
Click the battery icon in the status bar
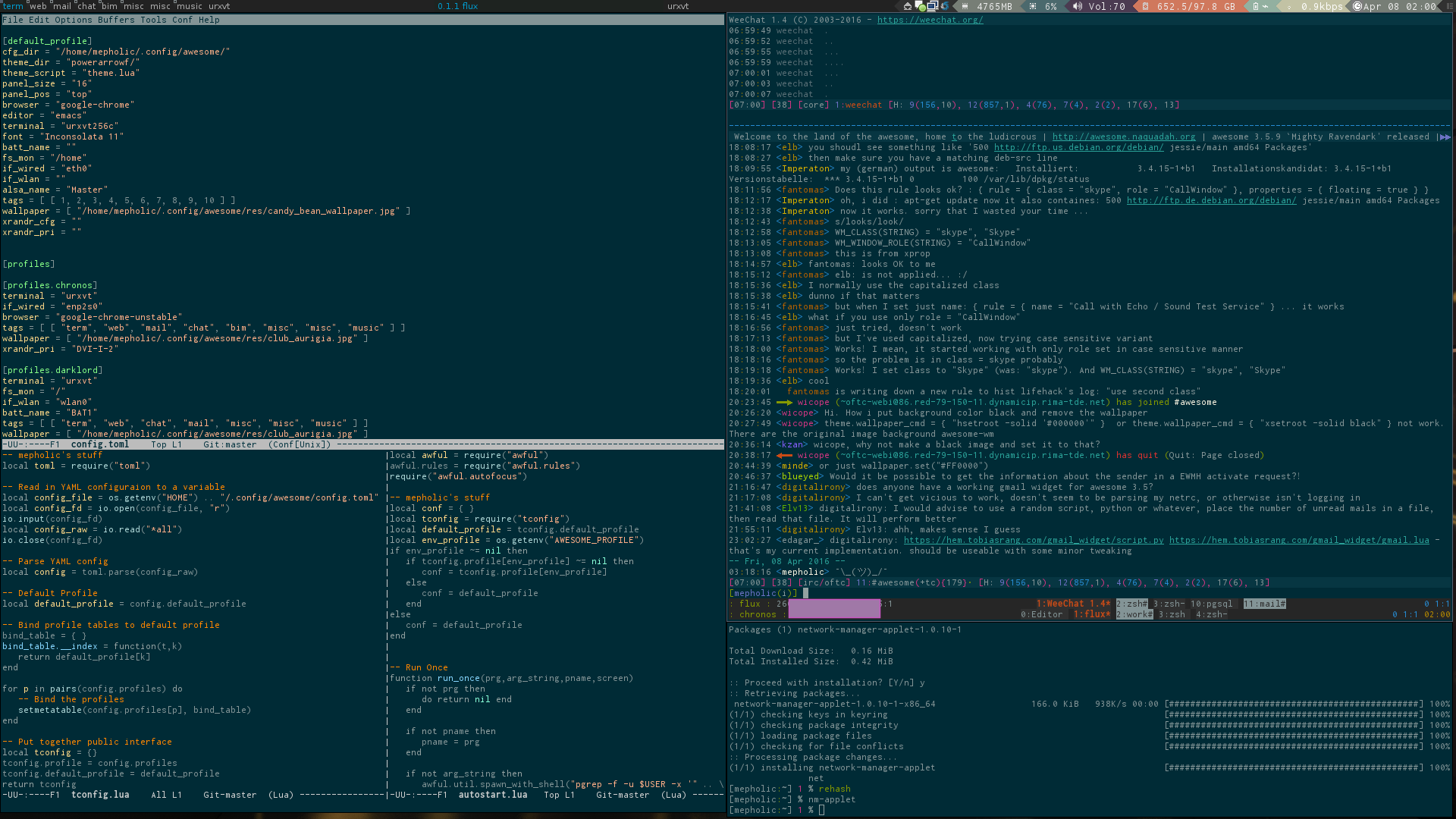[x=1256, y=6]
